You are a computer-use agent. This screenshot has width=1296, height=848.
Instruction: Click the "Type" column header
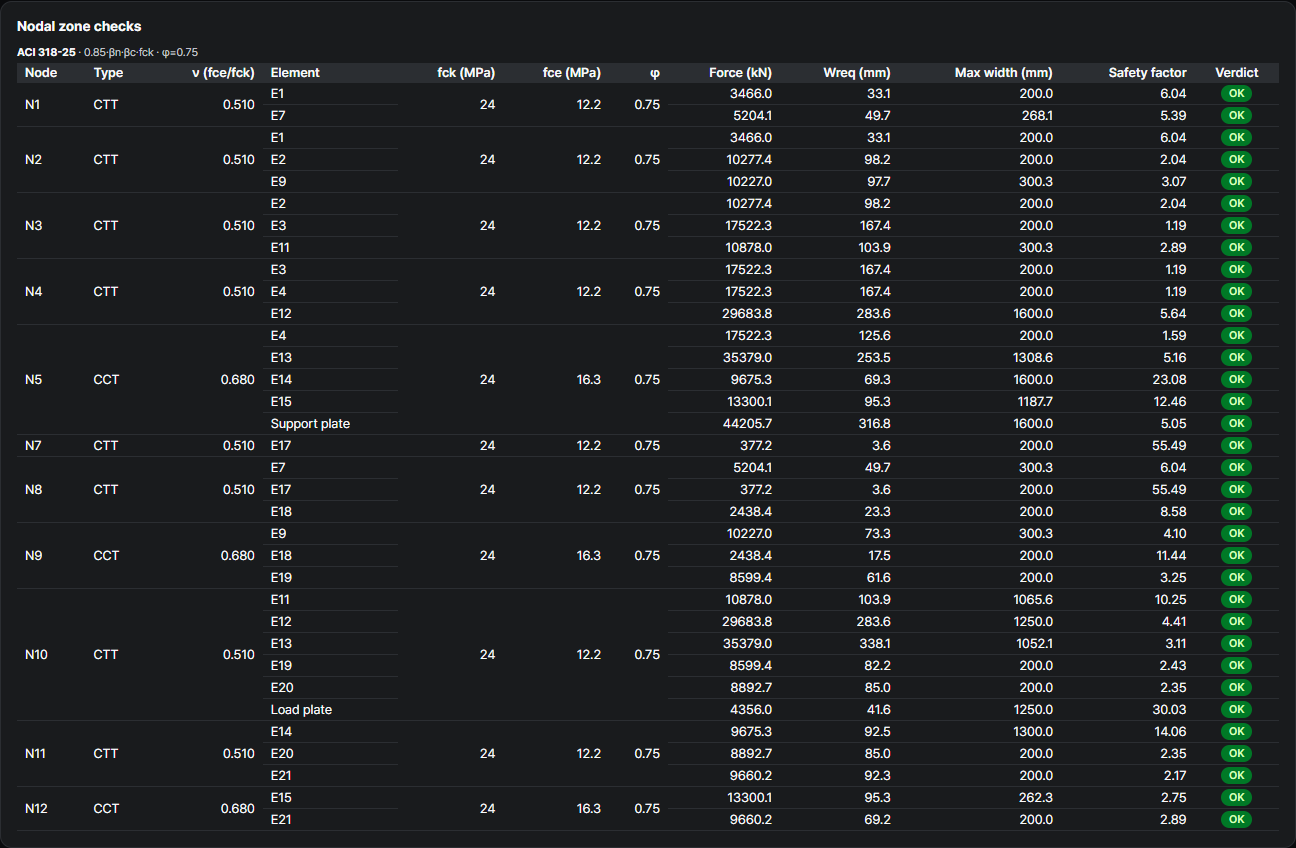[109, 73]
